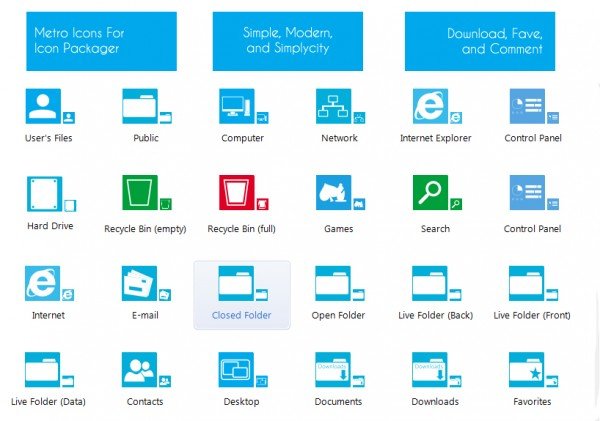Click the Metro Icons For Icon Packager banner

click(101, 41)
